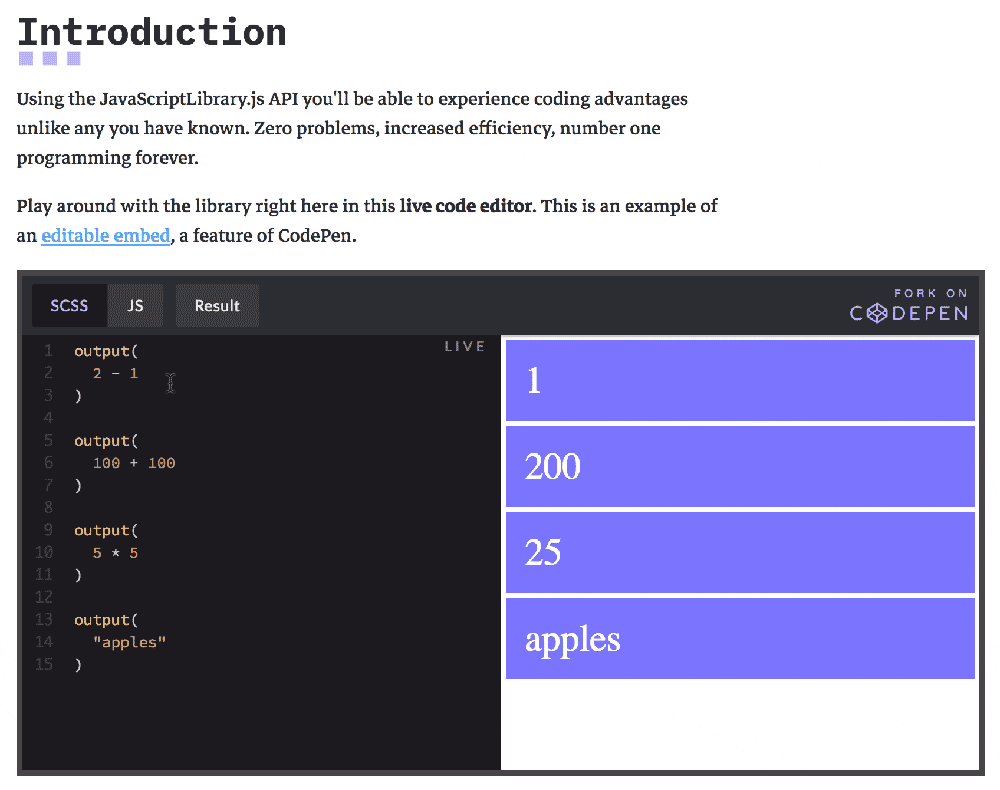Image resolution: width=1000 pixels, height=790 pixels.
Task: Select the output box showing 25
Action: 740,552
